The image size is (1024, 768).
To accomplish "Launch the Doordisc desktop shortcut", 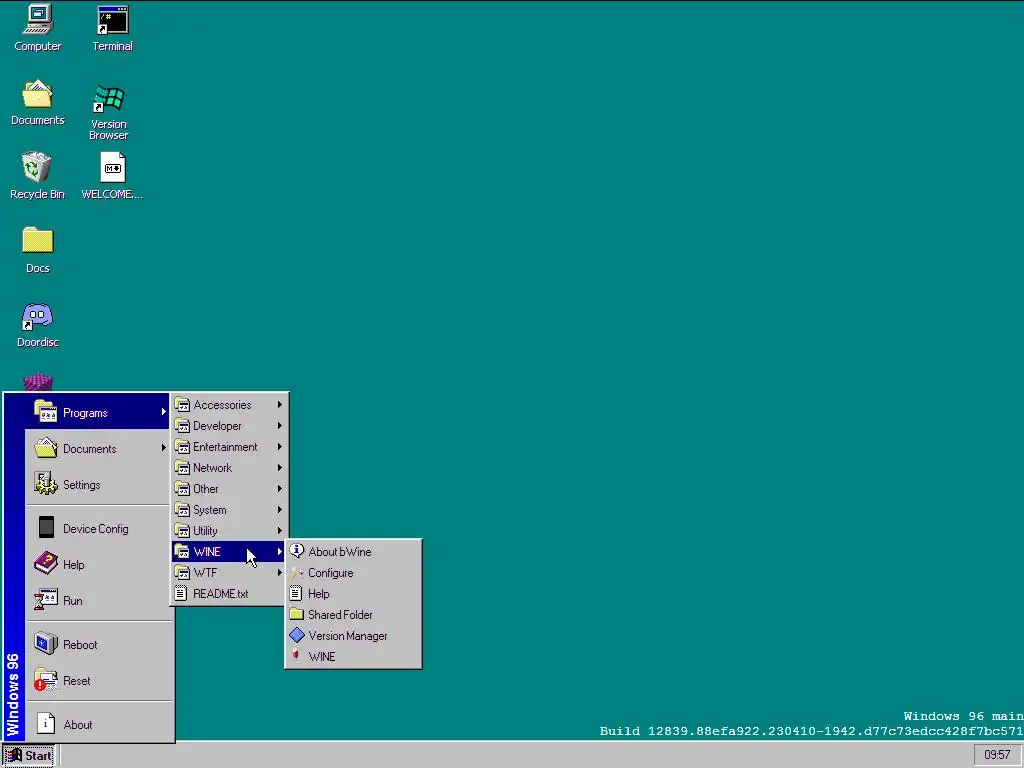I will (x=37, y=324).
